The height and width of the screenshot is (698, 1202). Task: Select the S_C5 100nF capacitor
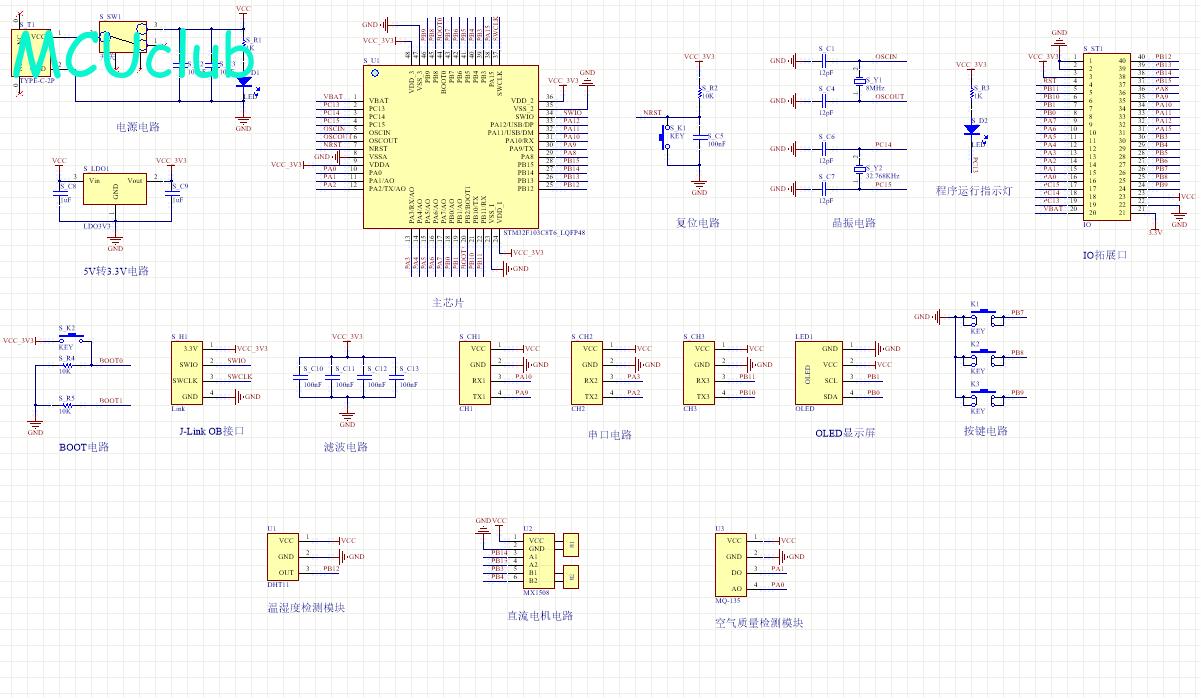tap(699, 136)
